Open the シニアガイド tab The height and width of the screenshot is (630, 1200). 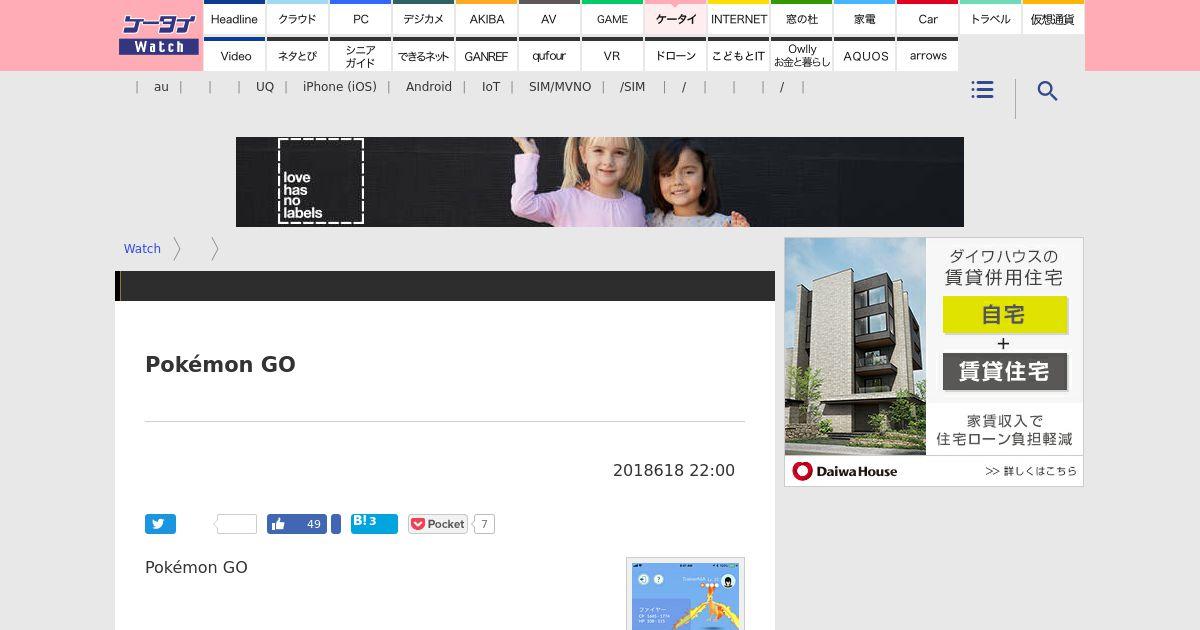[360, 55]
